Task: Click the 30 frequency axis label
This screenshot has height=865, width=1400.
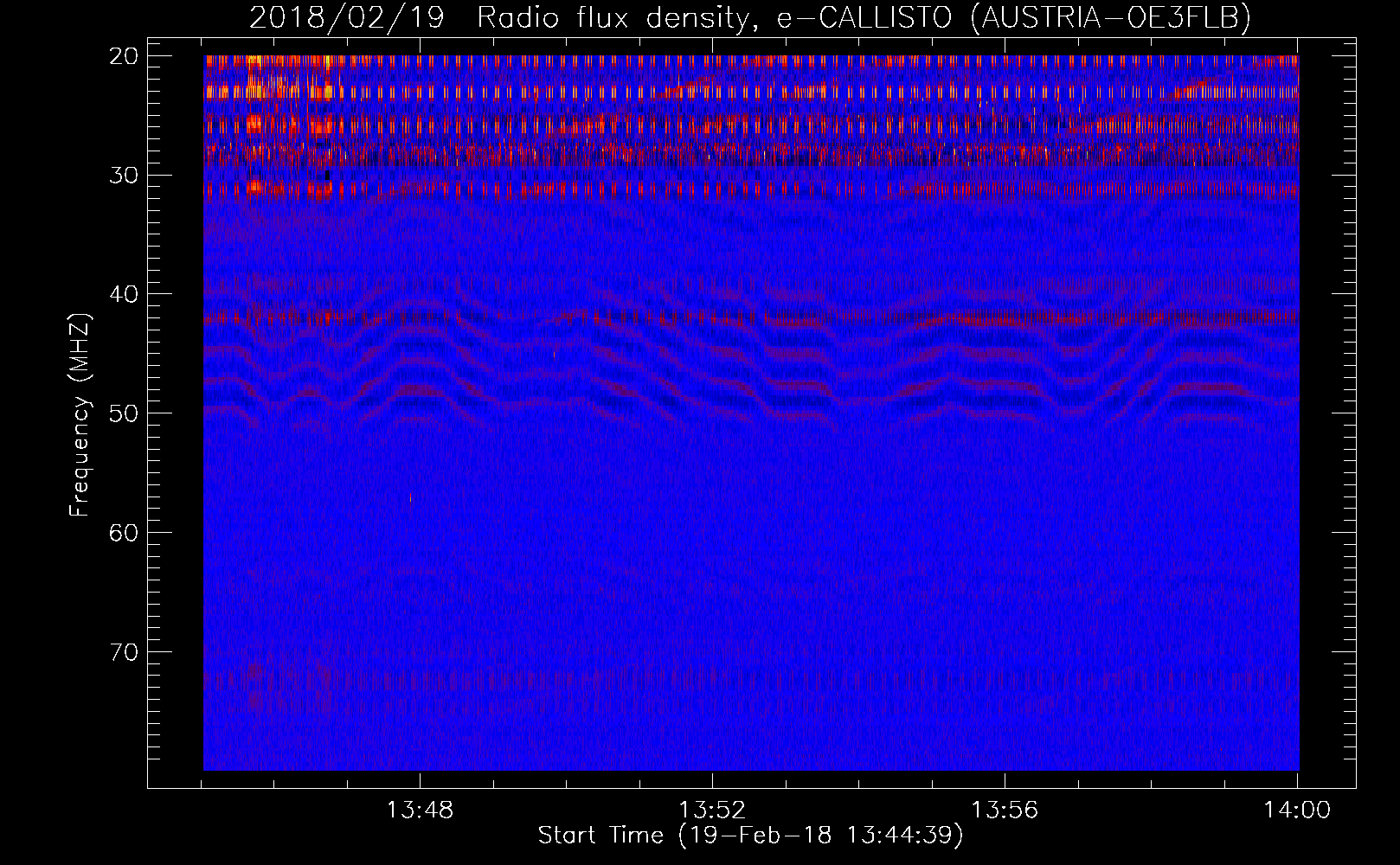Action: (x=124, y=176)
